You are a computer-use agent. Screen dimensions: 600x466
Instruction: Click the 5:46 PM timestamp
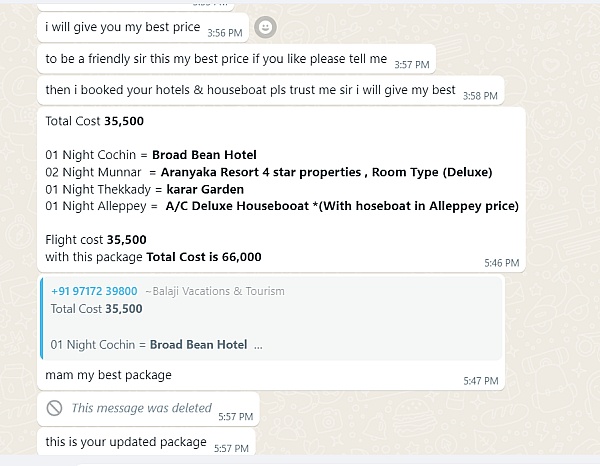pos(502,263)
